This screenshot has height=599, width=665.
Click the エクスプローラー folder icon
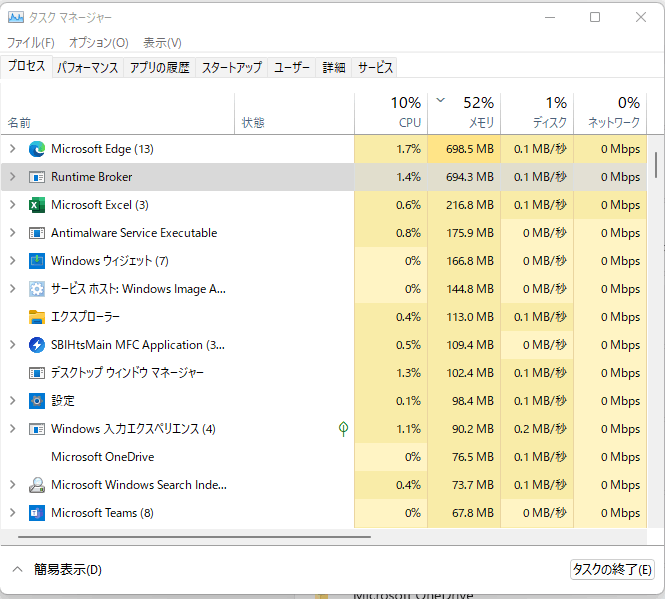coord(37,317)
